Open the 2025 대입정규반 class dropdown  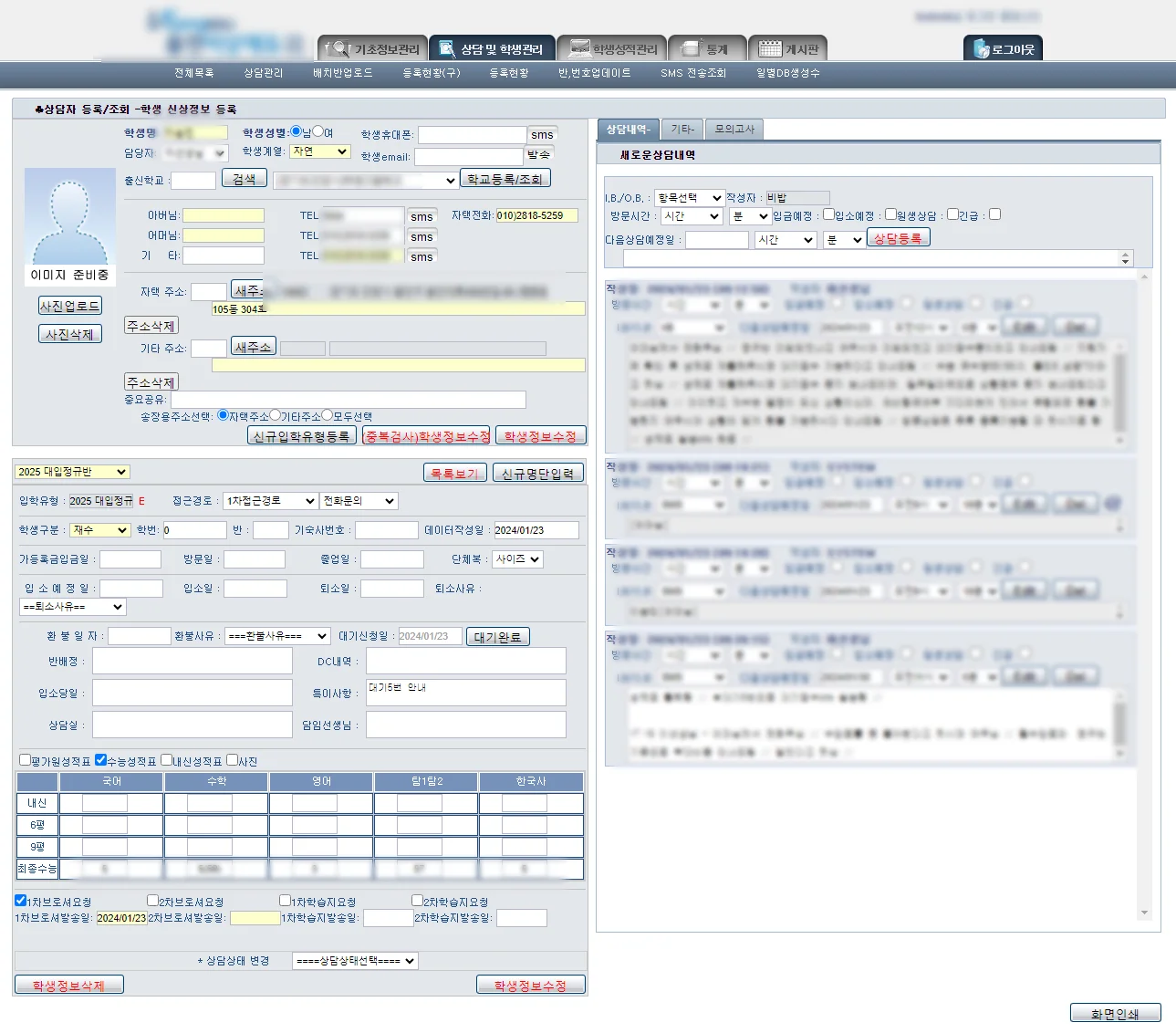[x=72, y=472]
